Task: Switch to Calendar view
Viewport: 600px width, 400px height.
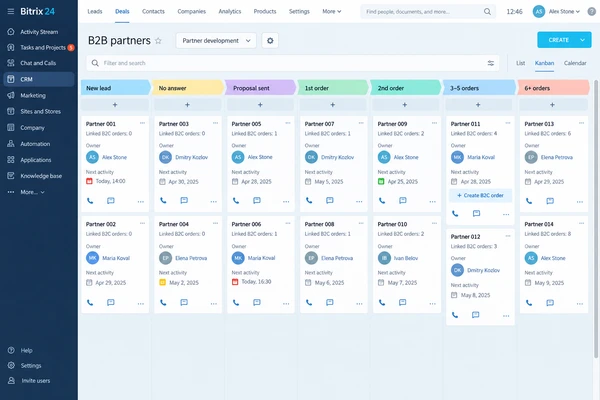Action: click(575, 63)
